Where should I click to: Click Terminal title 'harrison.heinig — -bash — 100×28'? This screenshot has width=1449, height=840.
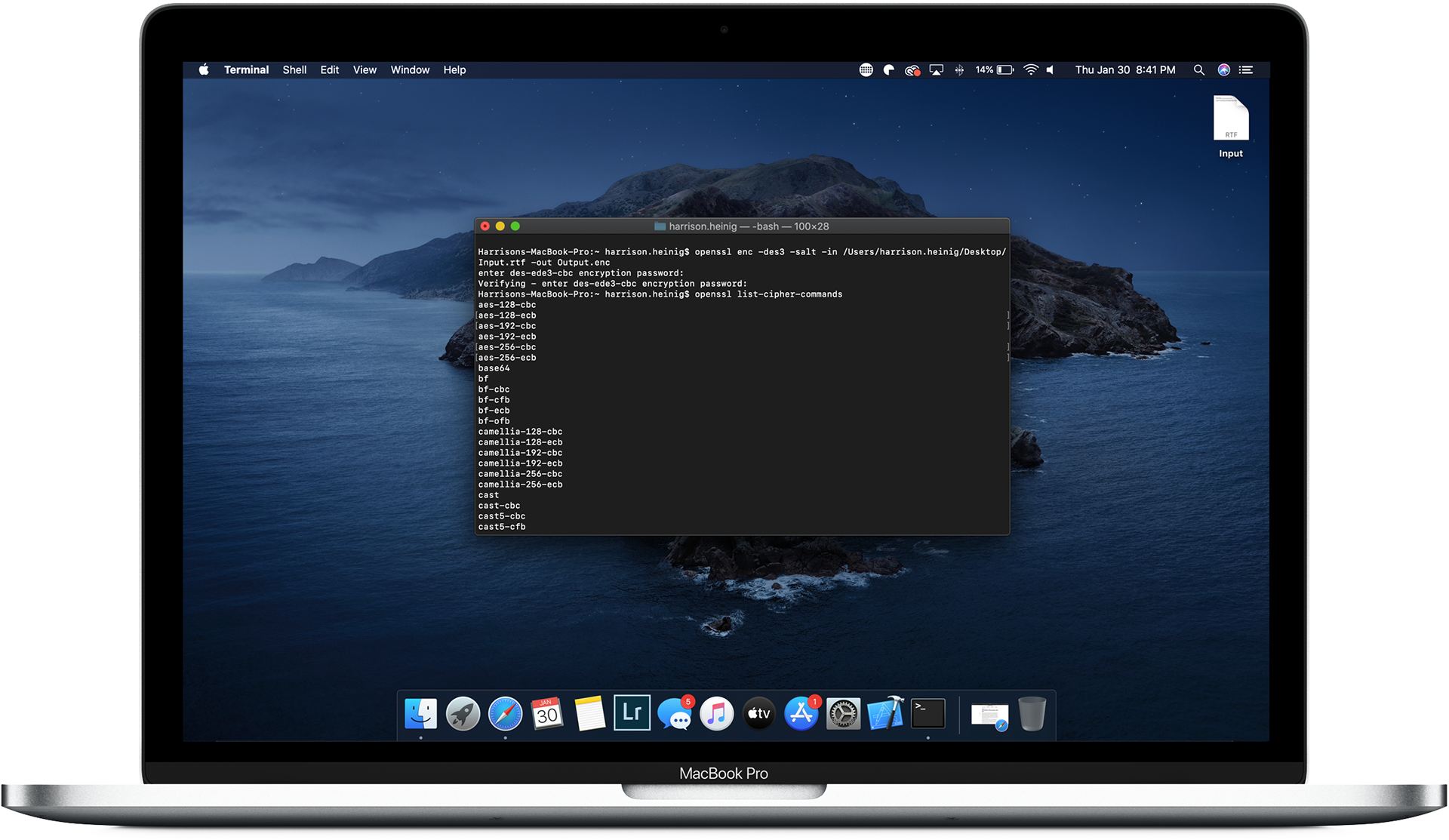pyautogui.click(x=749, y=226)
